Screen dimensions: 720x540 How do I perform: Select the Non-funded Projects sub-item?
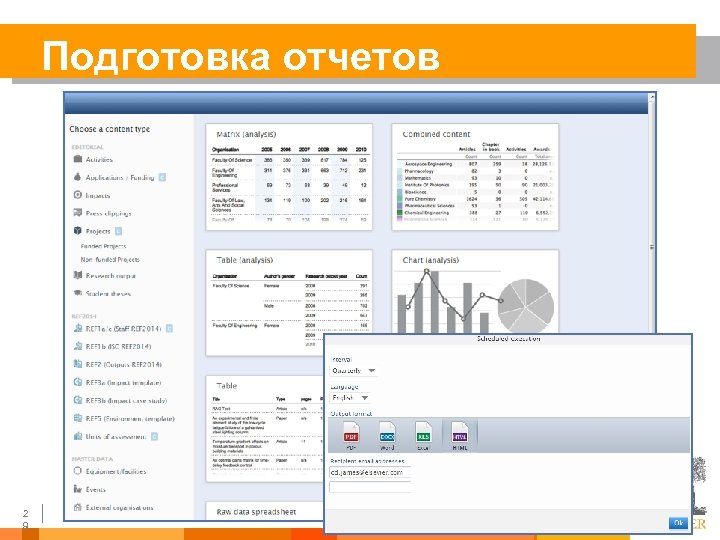[x=110, y=259]
